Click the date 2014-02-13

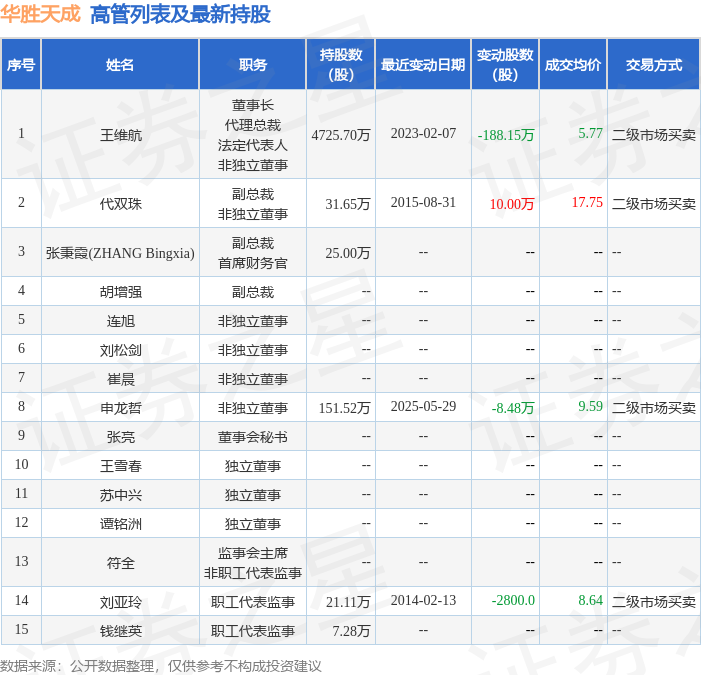(423, 600)
